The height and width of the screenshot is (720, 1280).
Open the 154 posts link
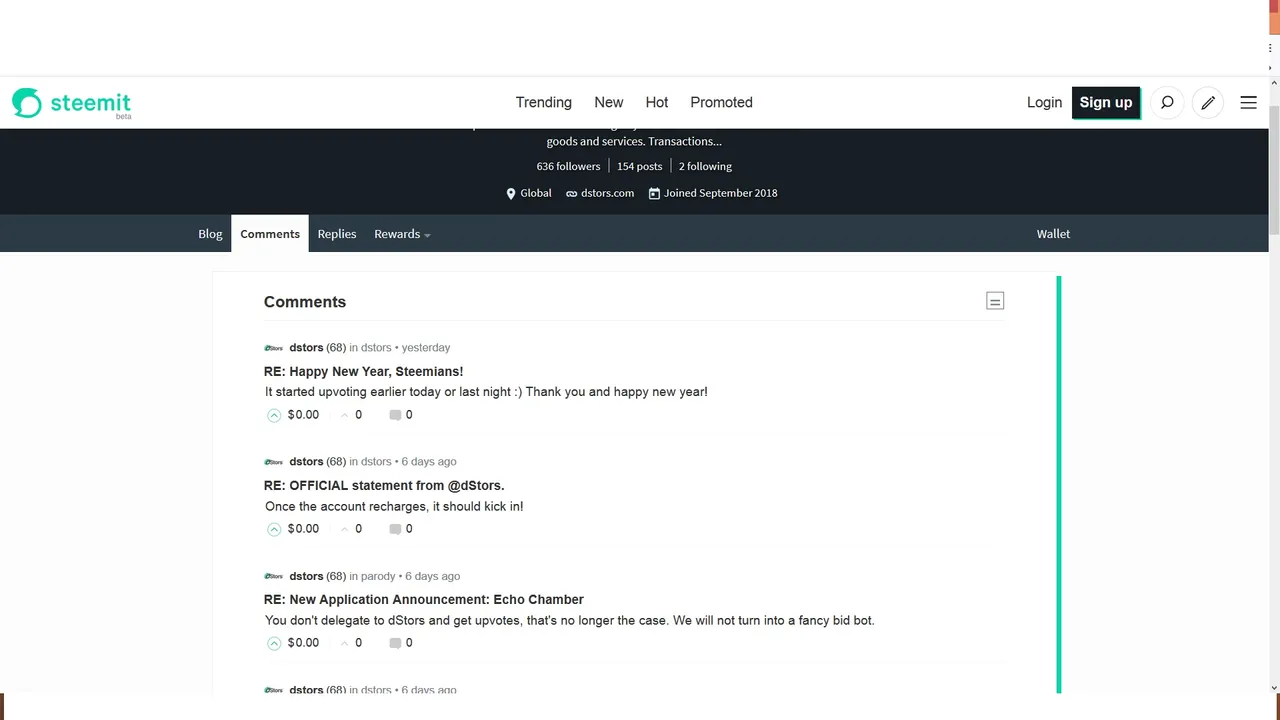click(639, 166)
